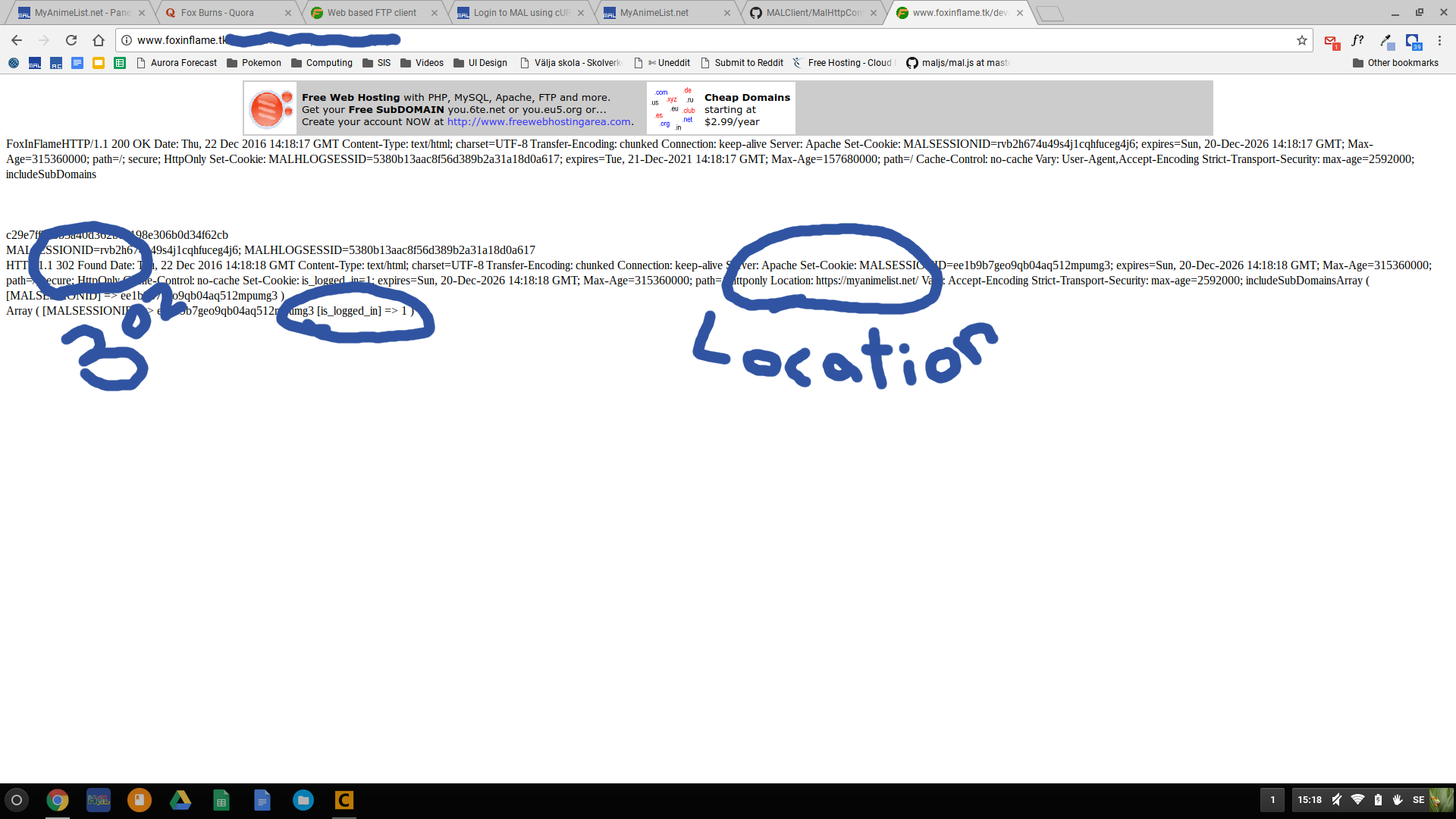Open the ChromeOS launcher circle
This screenshot has width=1456, height=819.
coord(17,800)
